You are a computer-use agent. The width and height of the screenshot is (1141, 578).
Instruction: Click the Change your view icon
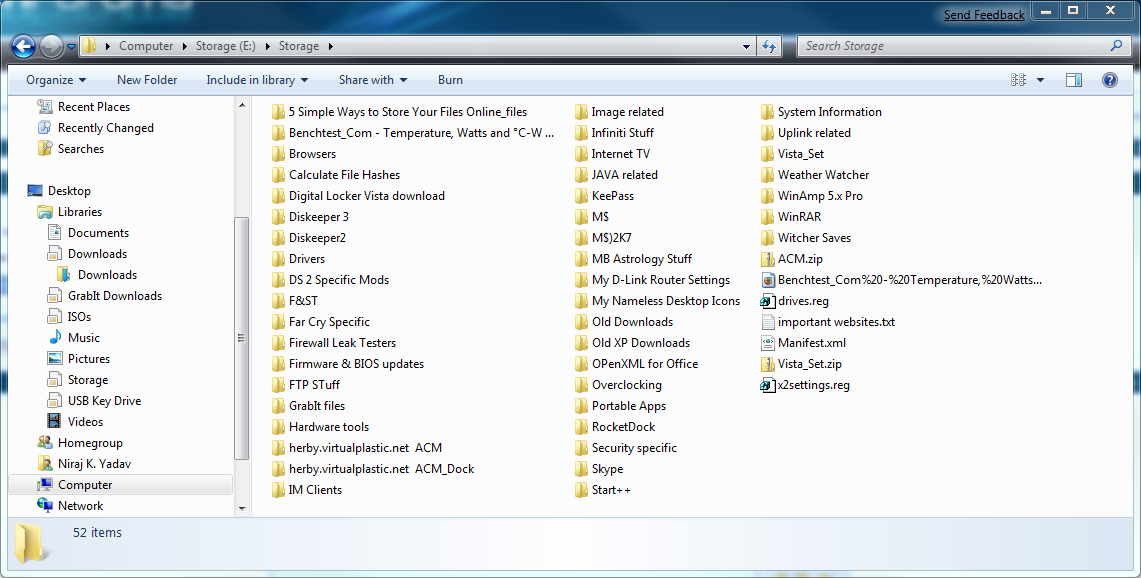coord(1019,80)
